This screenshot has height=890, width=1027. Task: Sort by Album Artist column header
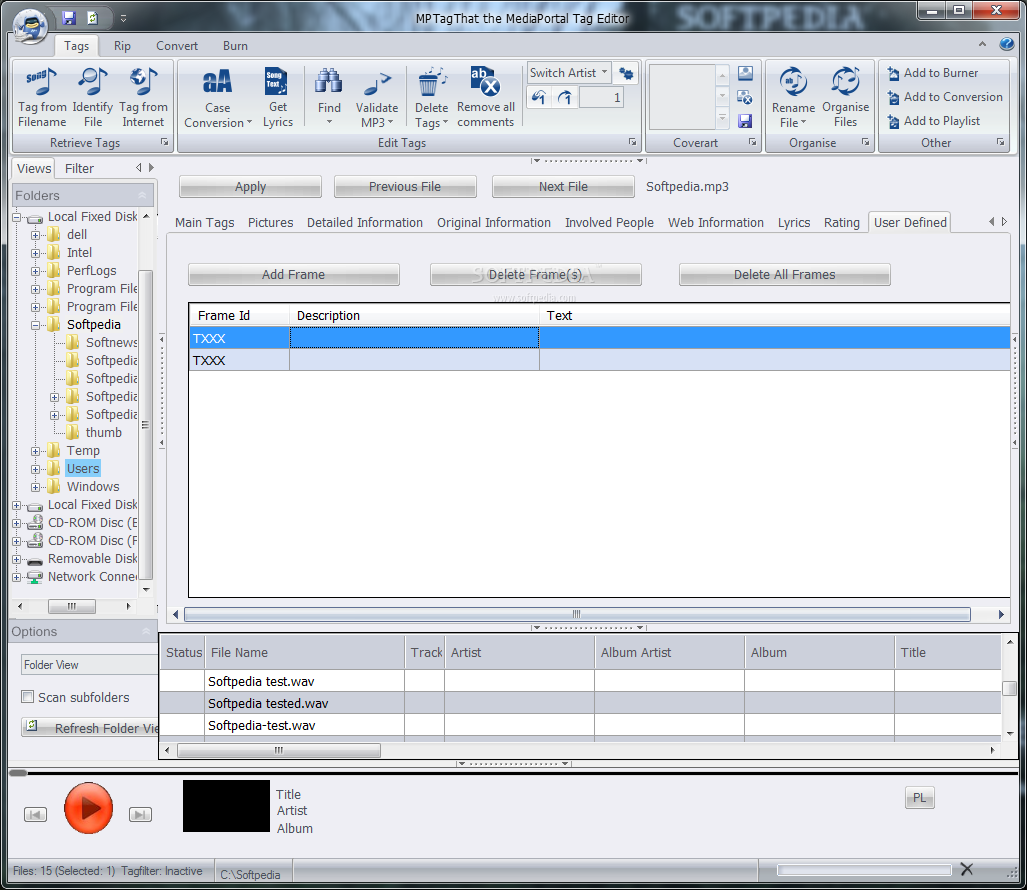tap(669, 652)
